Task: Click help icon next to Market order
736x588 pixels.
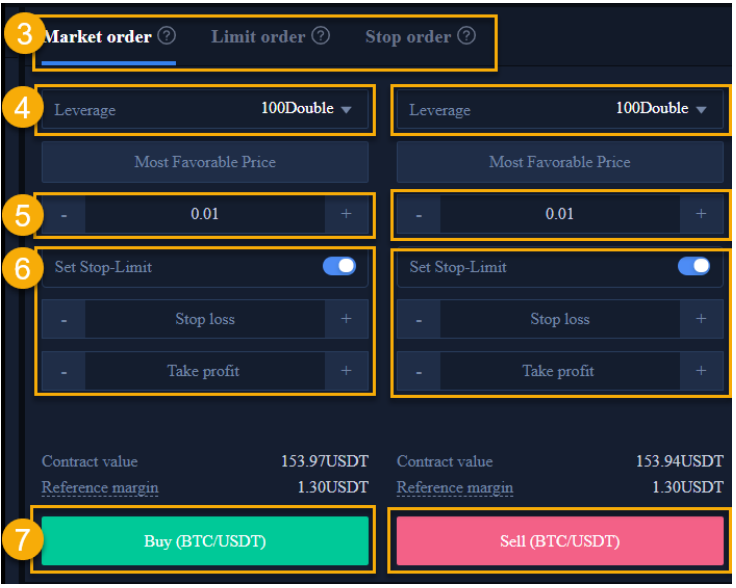Action: (166, 36)
